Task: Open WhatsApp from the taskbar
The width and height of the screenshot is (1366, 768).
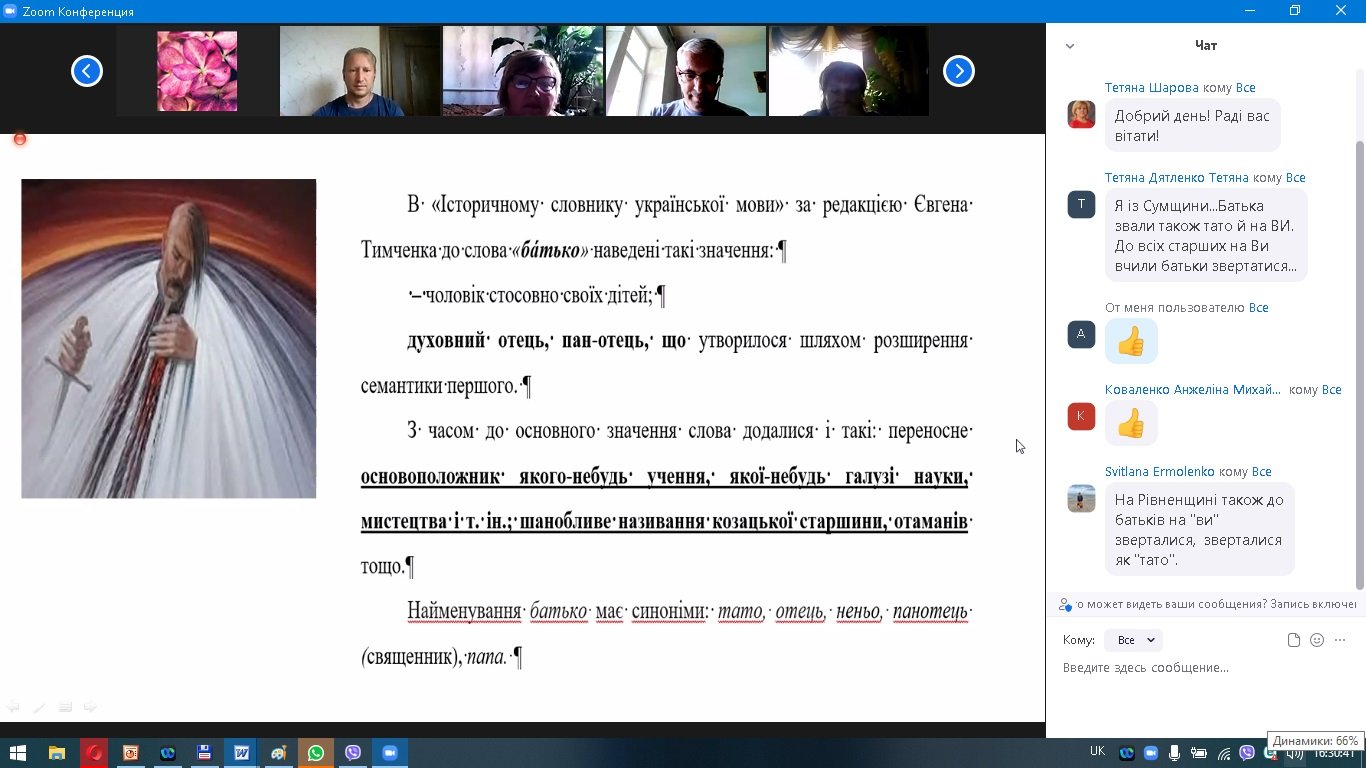Action: pyautogui.click(x=316, y=753)
